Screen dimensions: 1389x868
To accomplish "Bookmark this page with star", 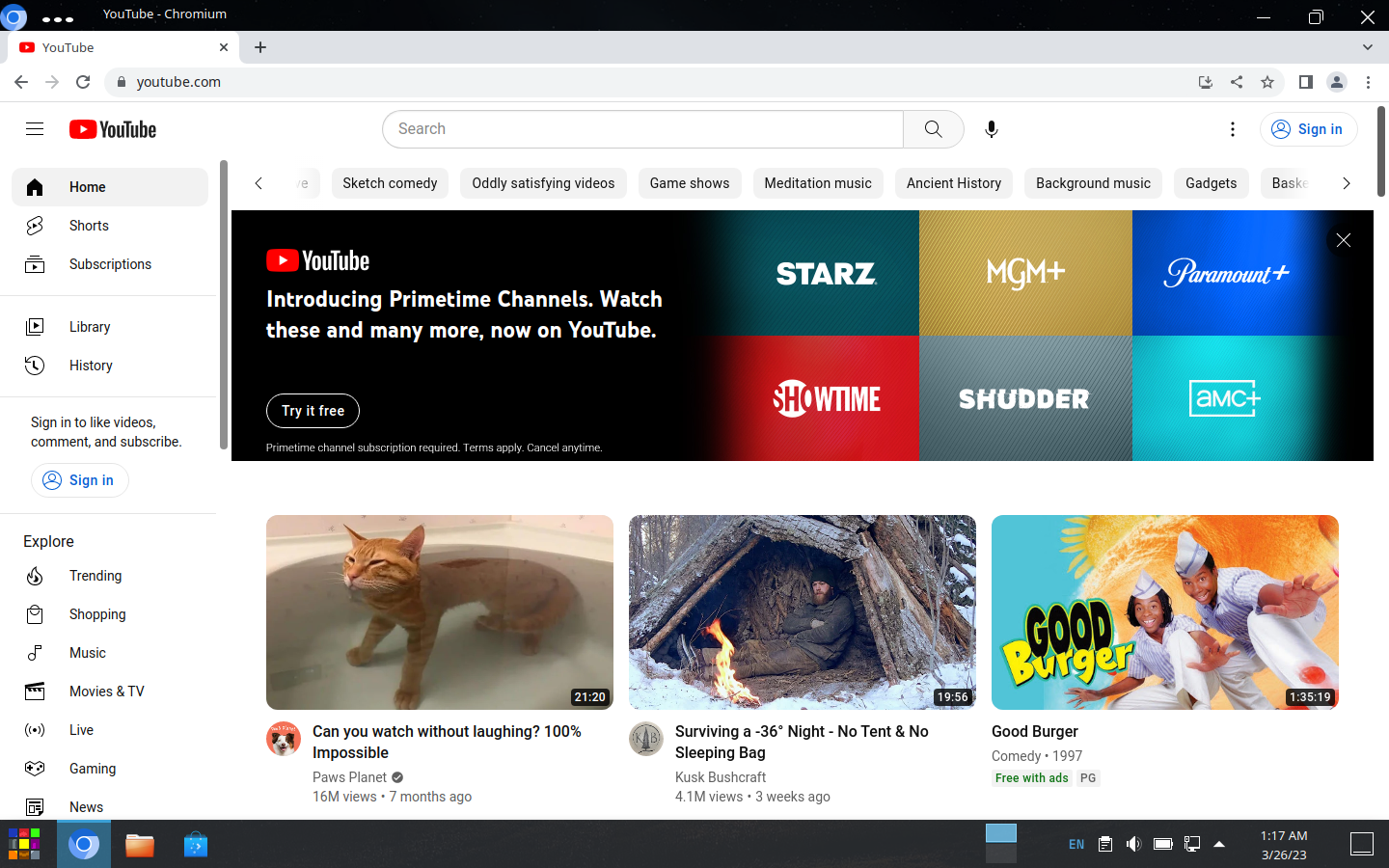I will coord(1267,82).
